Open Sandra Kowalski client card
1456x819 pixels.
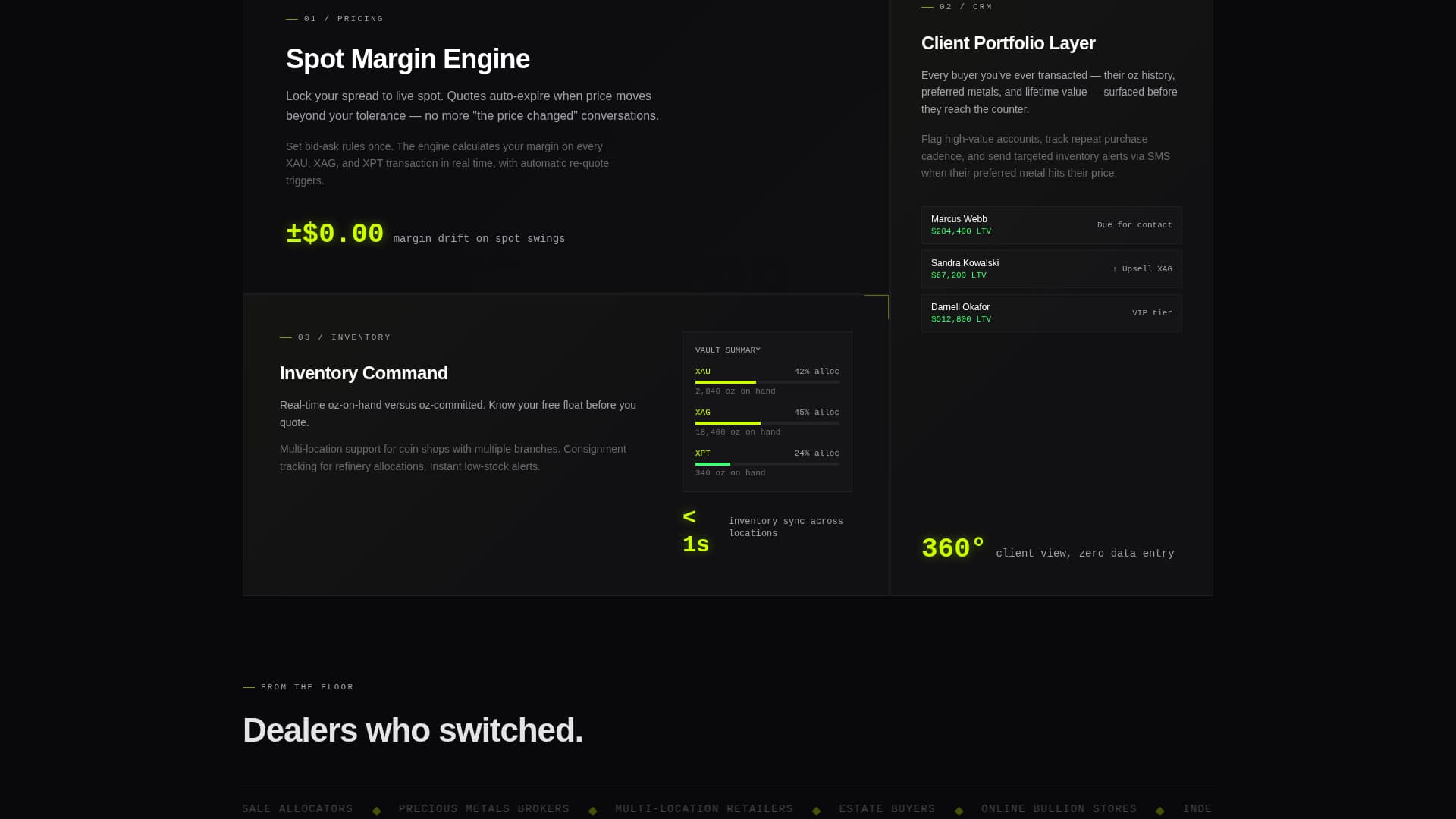pos(1051,269)
